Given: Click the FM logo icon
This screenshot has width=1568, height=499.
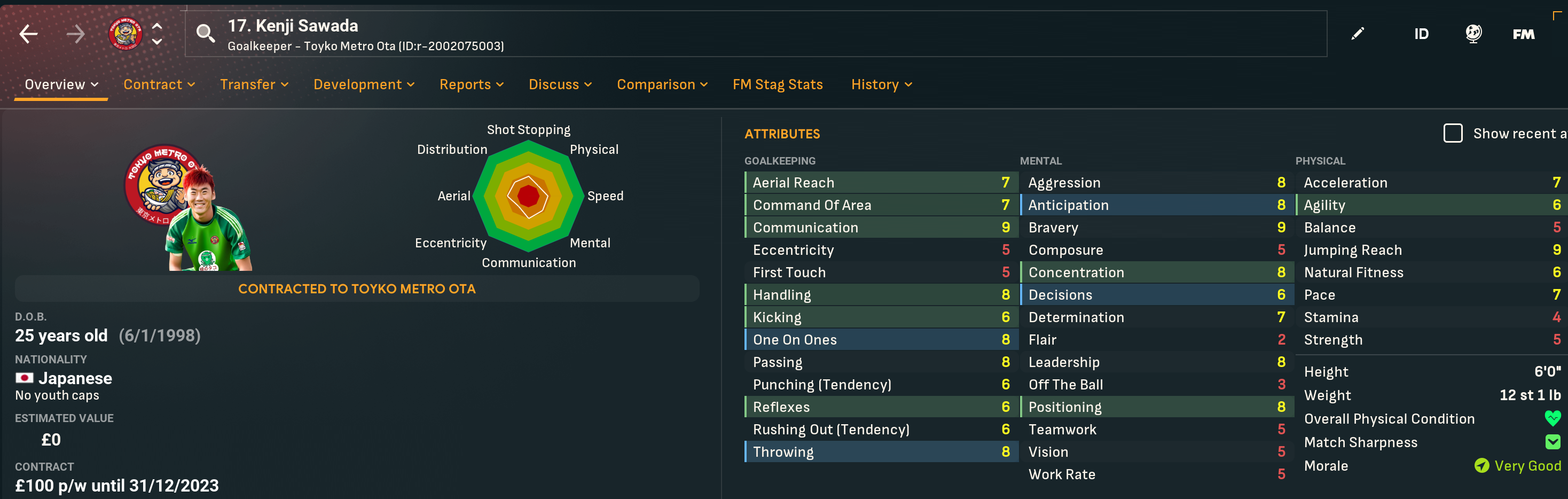Looking at the screenshot, I should (1524, 34).
